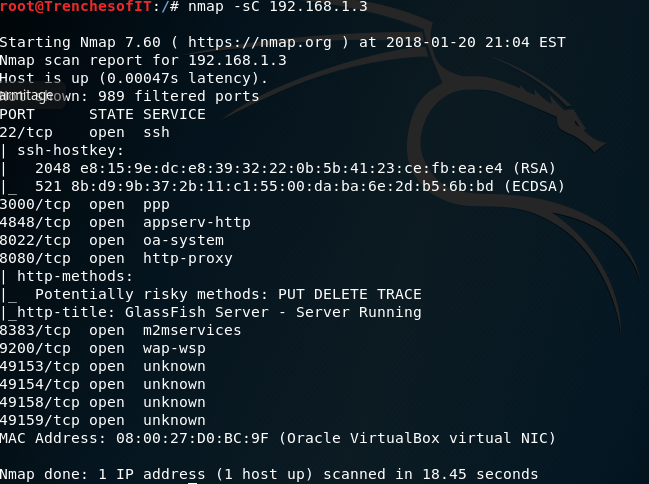
Task: Click the m2mservices service name
Action: (x=192, y=330)
